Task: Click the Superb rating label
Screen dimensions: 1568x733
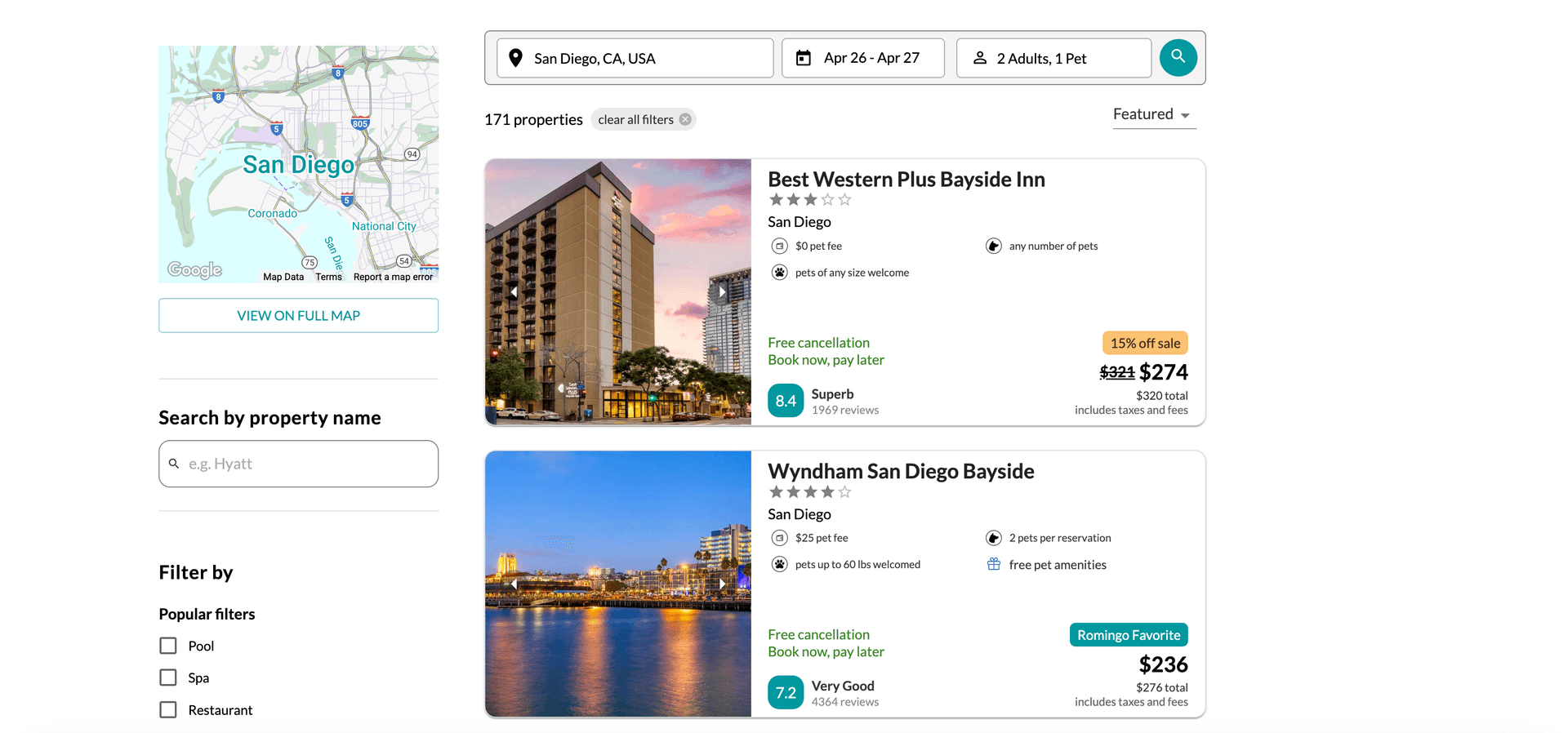Action: (832, 394)
